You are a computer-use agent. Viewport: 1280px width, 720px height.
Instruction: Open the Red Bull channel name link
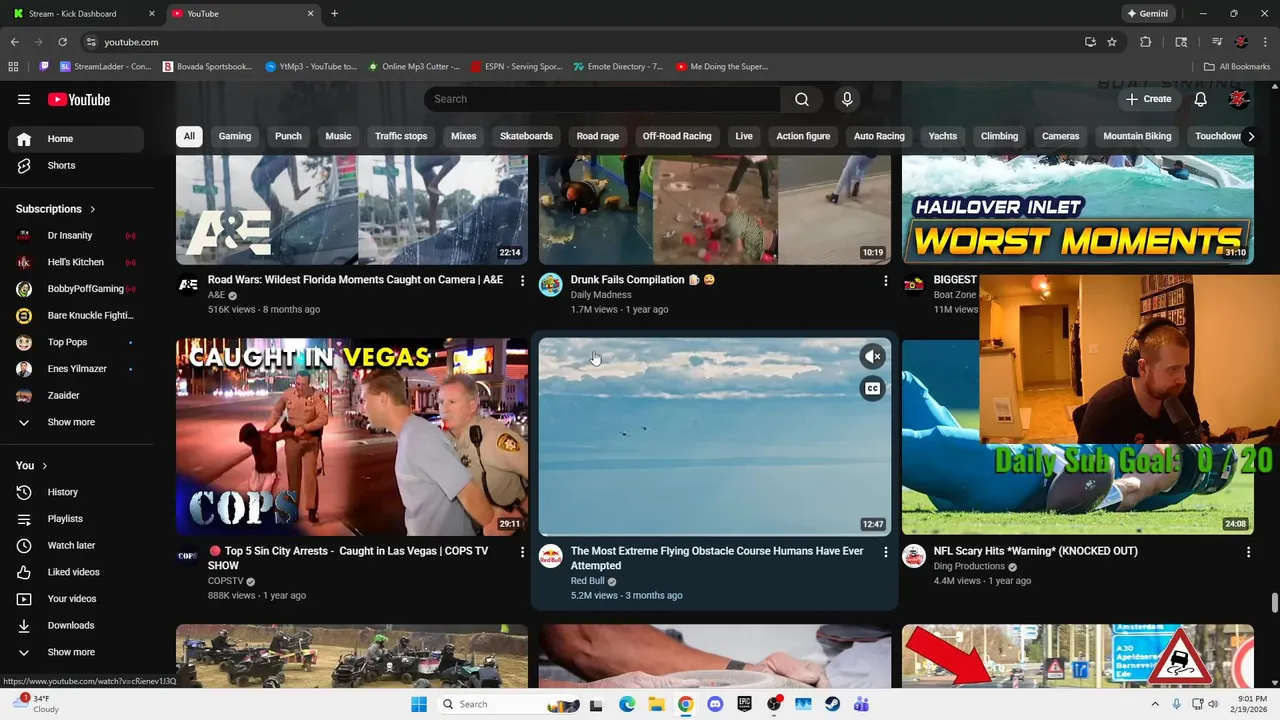(x=587, y=581)
